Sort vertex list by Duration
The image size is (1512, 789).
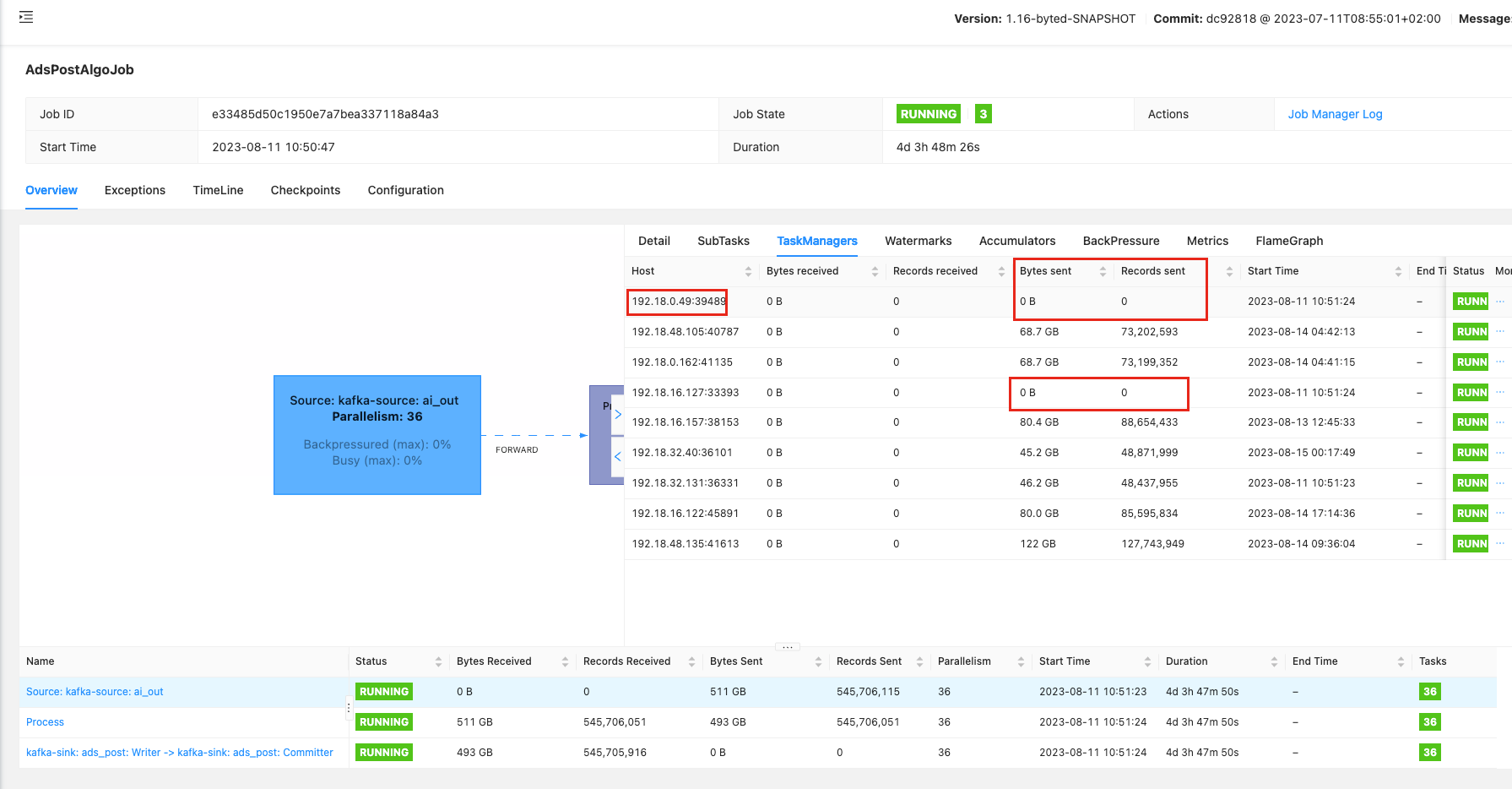click(x=1274, y=661)
